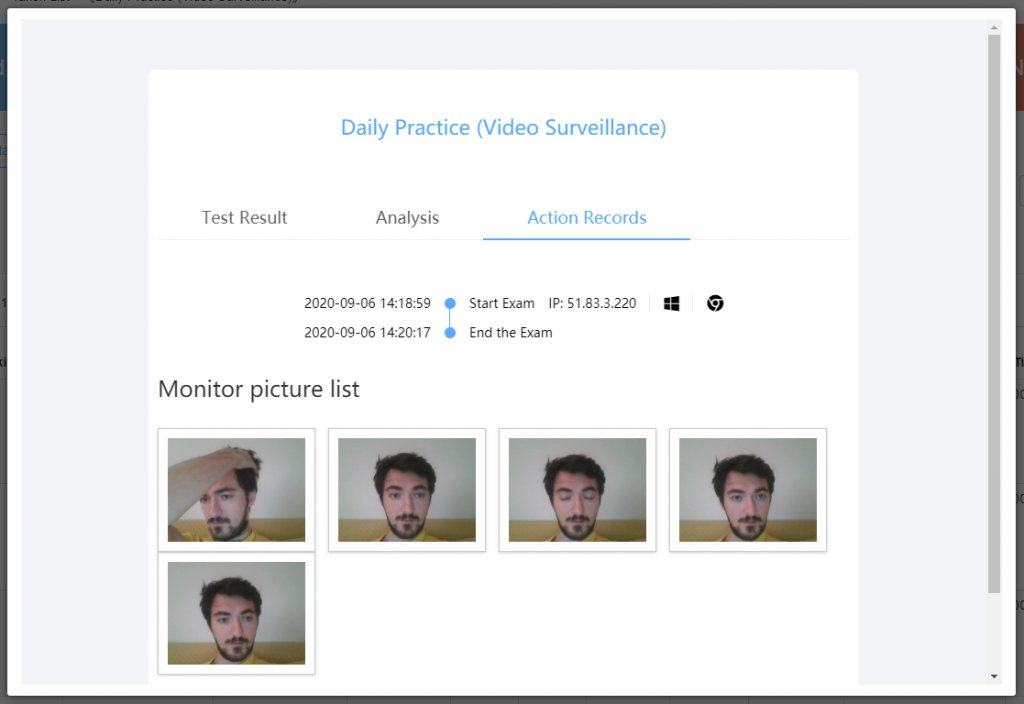Open third monitor picture with eyes closed
The width and height of the screenshot is (1024, 704).
coord(577,490)
